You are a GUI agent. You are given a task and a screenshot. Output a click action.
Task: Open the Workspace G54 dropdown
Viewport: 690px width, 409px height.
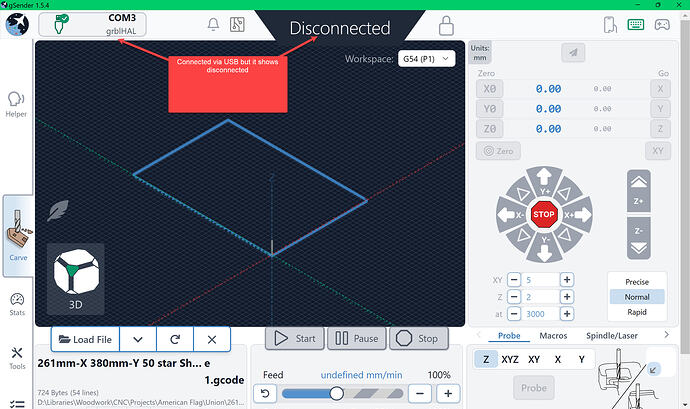click(427, 58)
